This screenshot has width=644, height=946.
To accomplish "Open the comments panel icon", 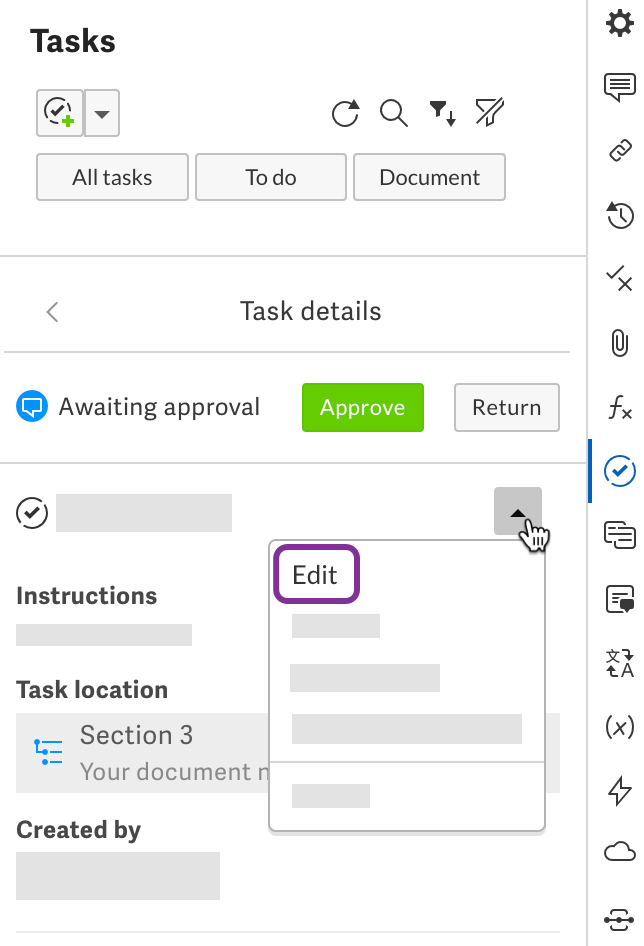I will click(620, 87).
